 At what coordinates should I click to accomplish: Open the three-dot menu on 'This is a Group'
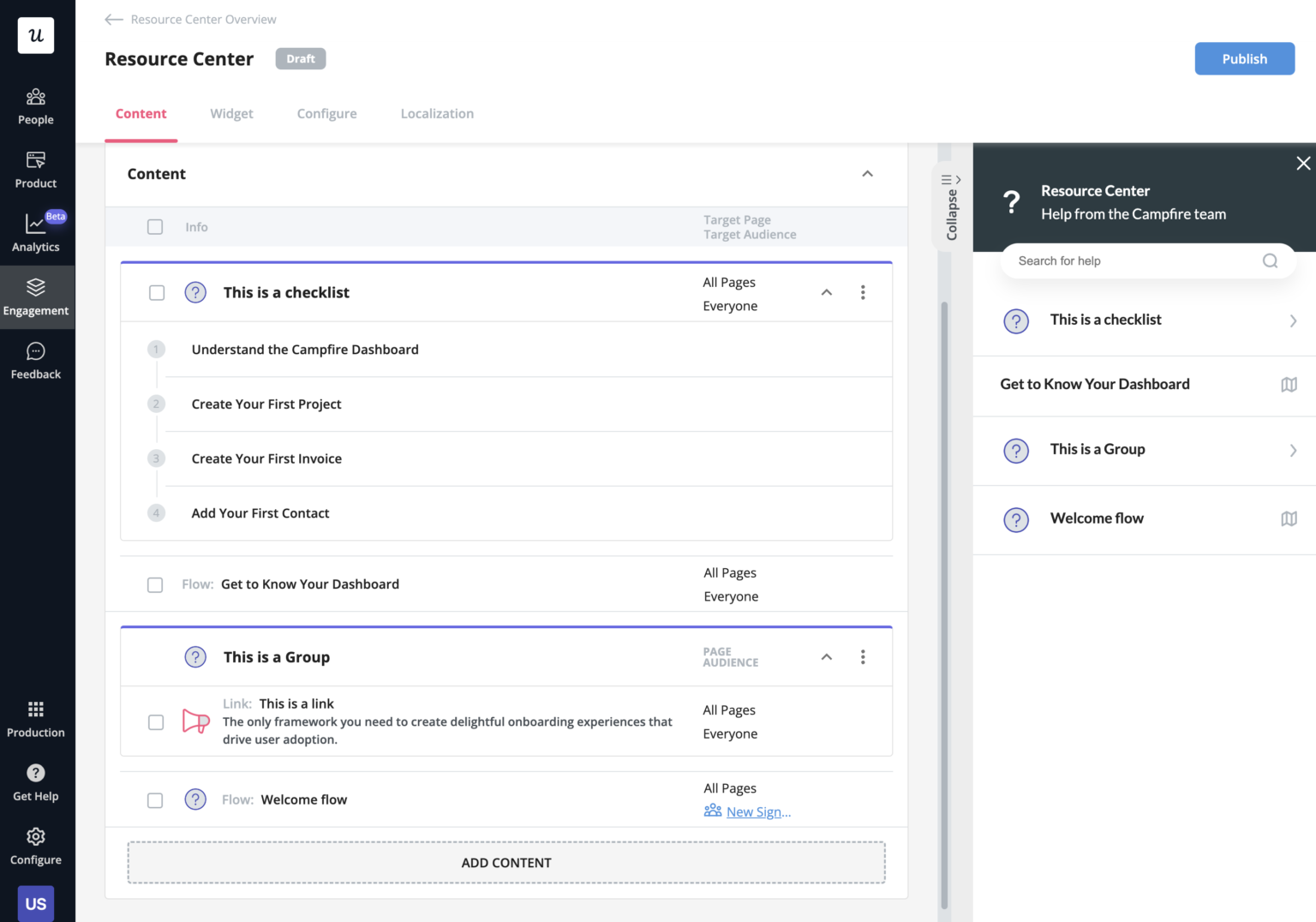pos(863,656)
